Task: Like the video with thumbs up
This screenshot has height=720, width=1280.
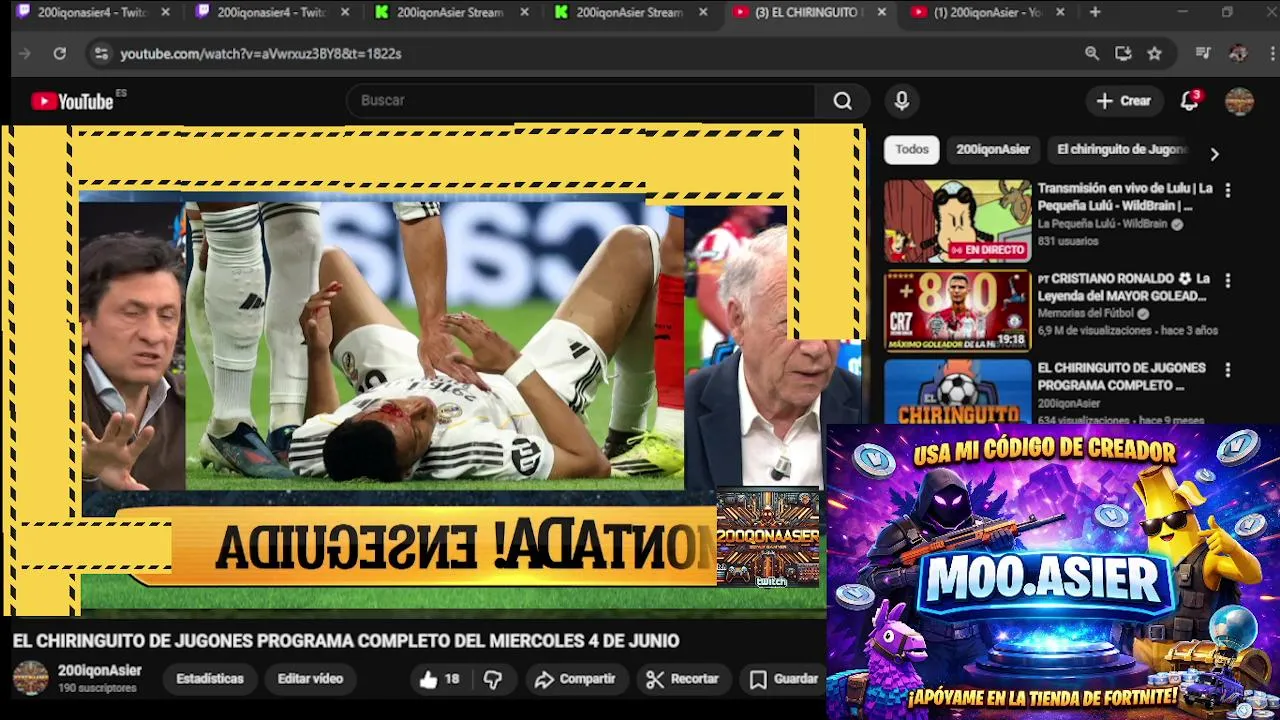Action: click(x=439, y=679)
